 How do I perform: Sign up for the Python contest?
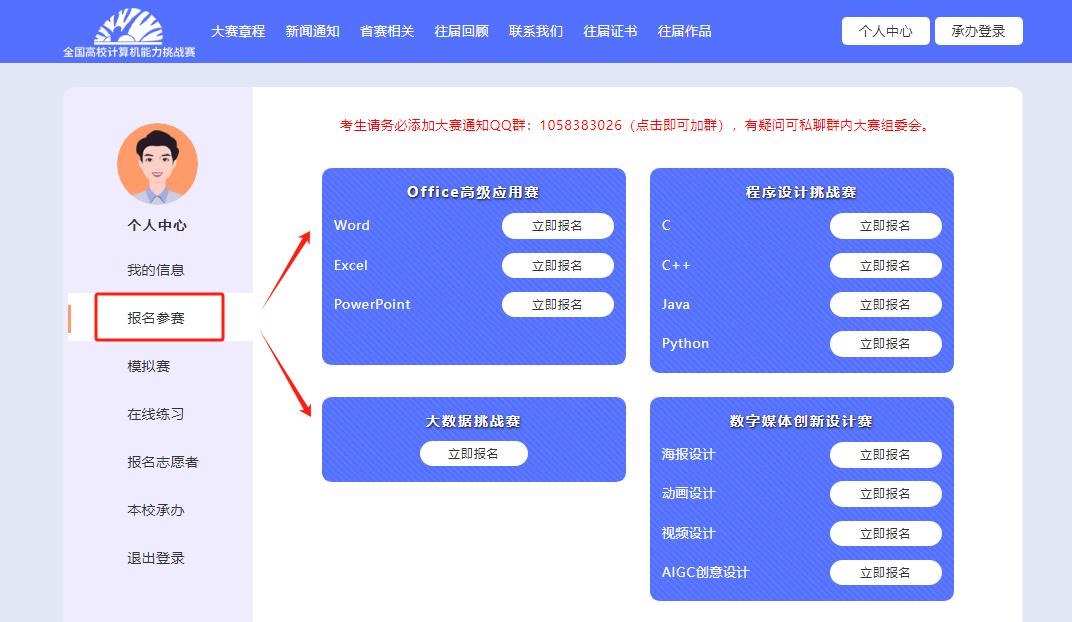pyautogui.click(x=885, y=344)
